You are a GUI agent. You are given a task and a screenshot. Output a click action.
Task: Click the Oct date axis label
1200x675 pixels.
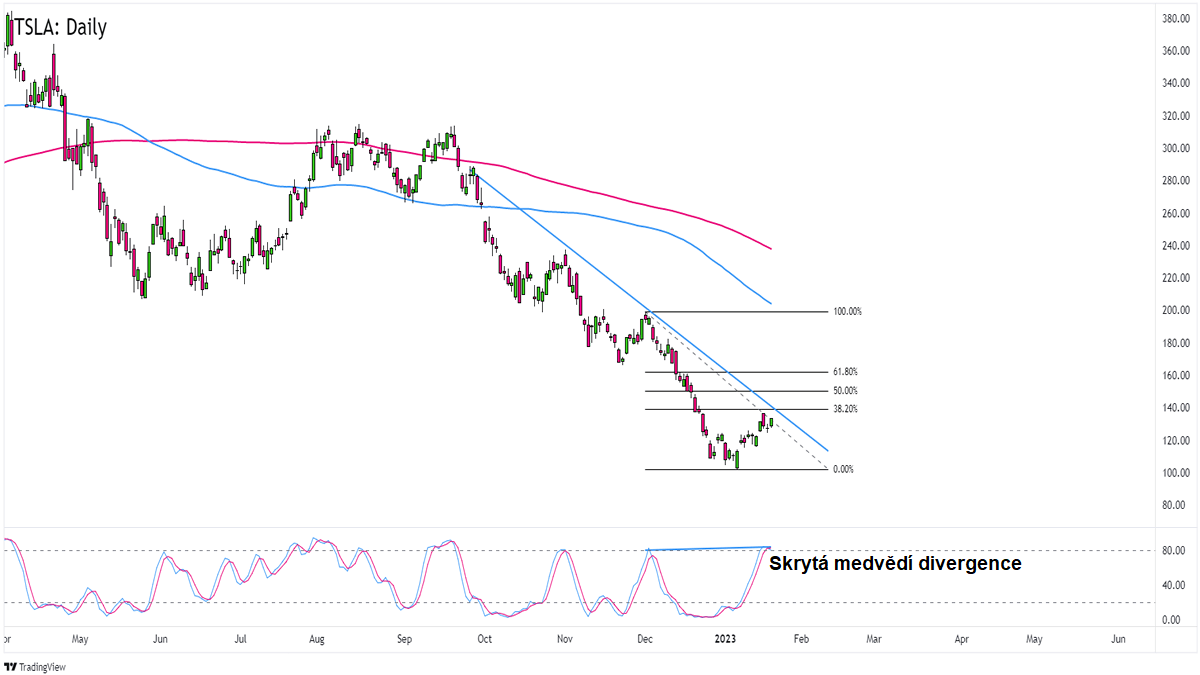pyautogui.click(x=485, y=637)
